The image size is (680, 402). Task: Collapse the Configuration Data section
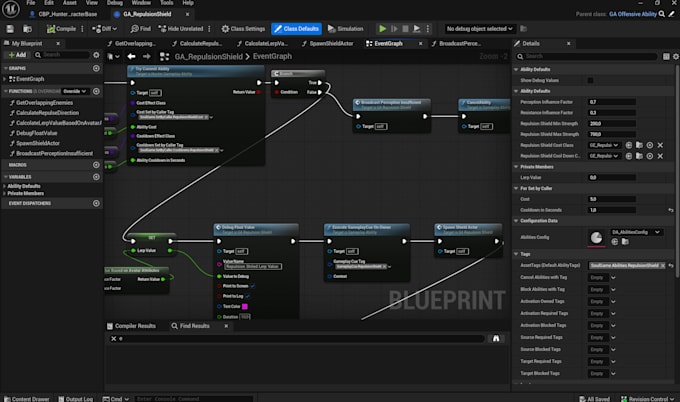(516, 221)
